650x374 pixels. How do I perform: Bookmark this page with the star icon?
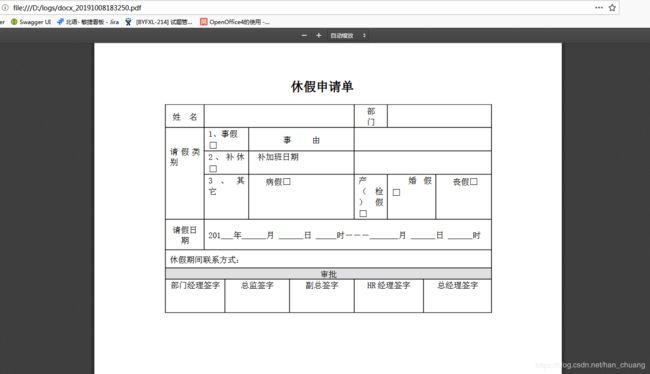tap(612, 7)
